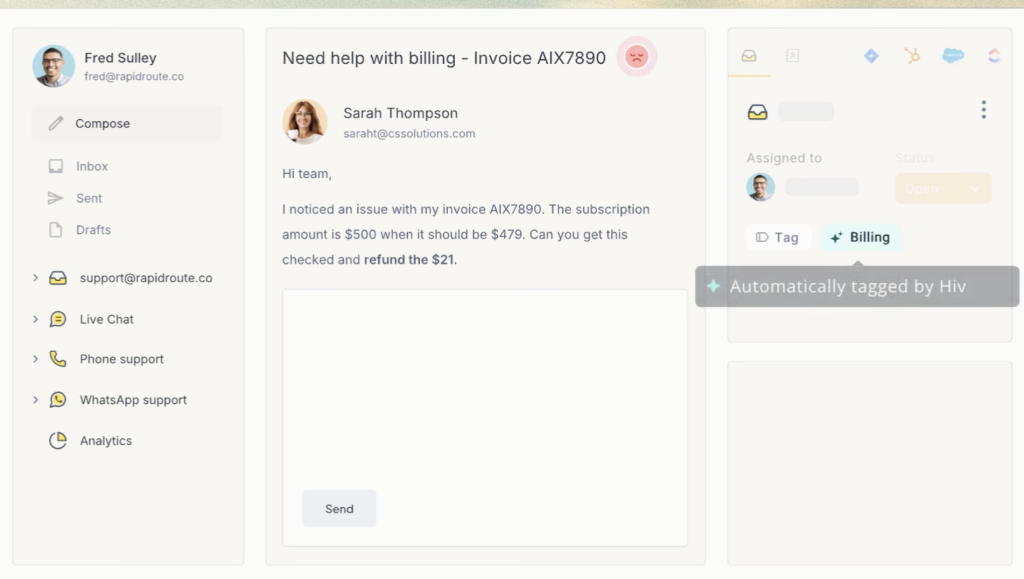Click the Live Chat bubble icon
This screenshot has width=1024, height=579.
[x=58, y=319]
